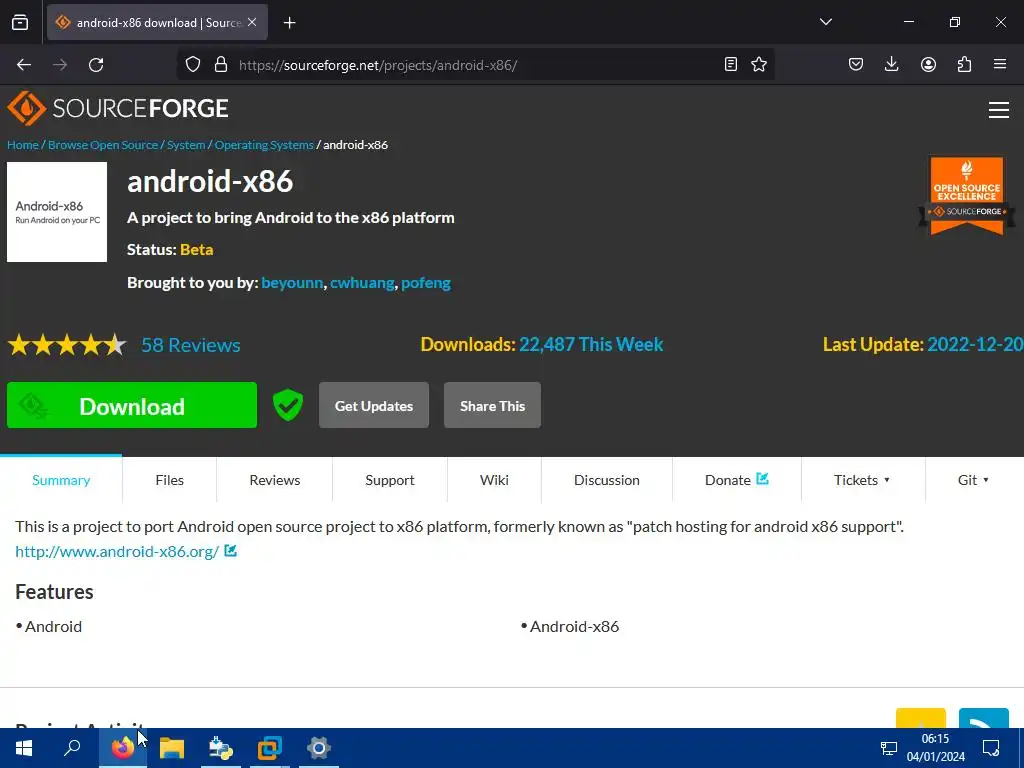Click the five-star rating display
1024x768 pixels.
(67, 345)
